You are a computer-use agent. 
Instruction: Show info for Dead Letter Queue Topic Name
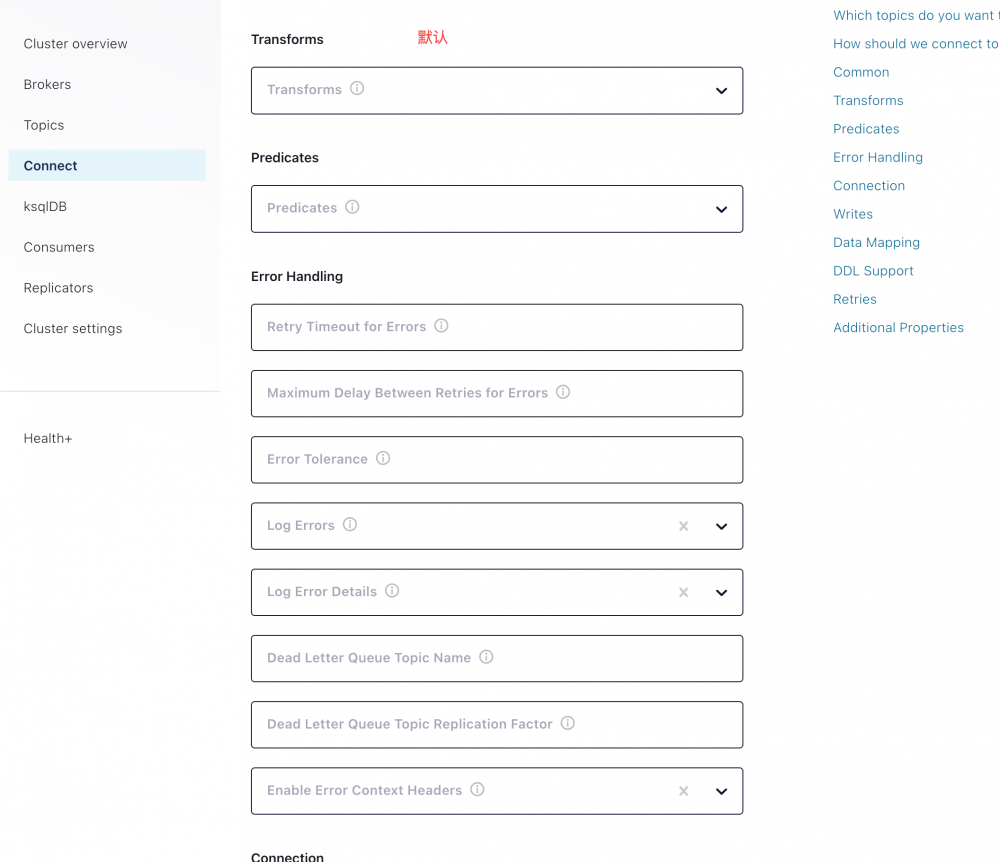(486, 657)
